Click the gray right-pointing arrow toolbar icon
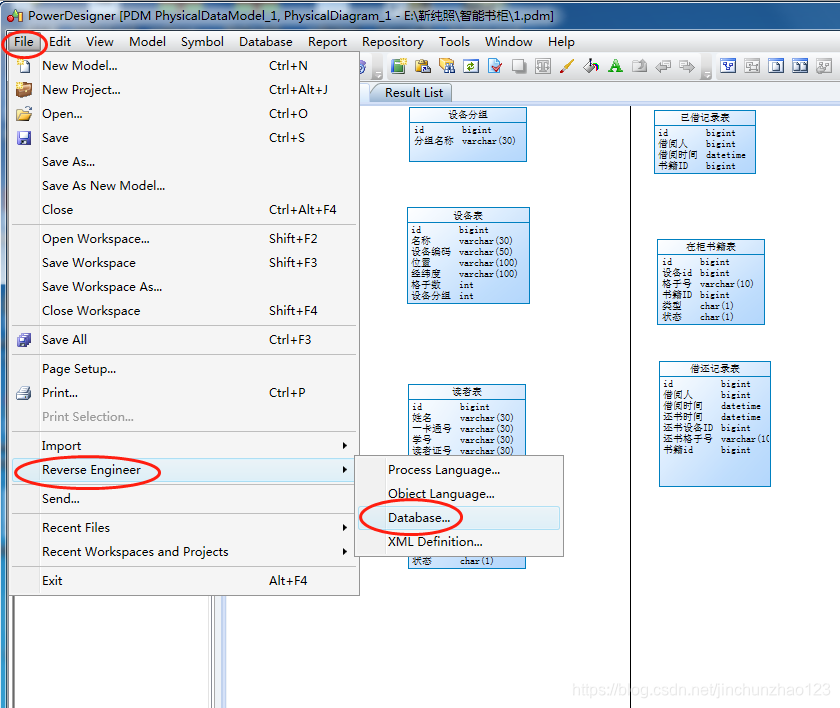The height and width of the screenshot is (708, 840). point(687,66)
